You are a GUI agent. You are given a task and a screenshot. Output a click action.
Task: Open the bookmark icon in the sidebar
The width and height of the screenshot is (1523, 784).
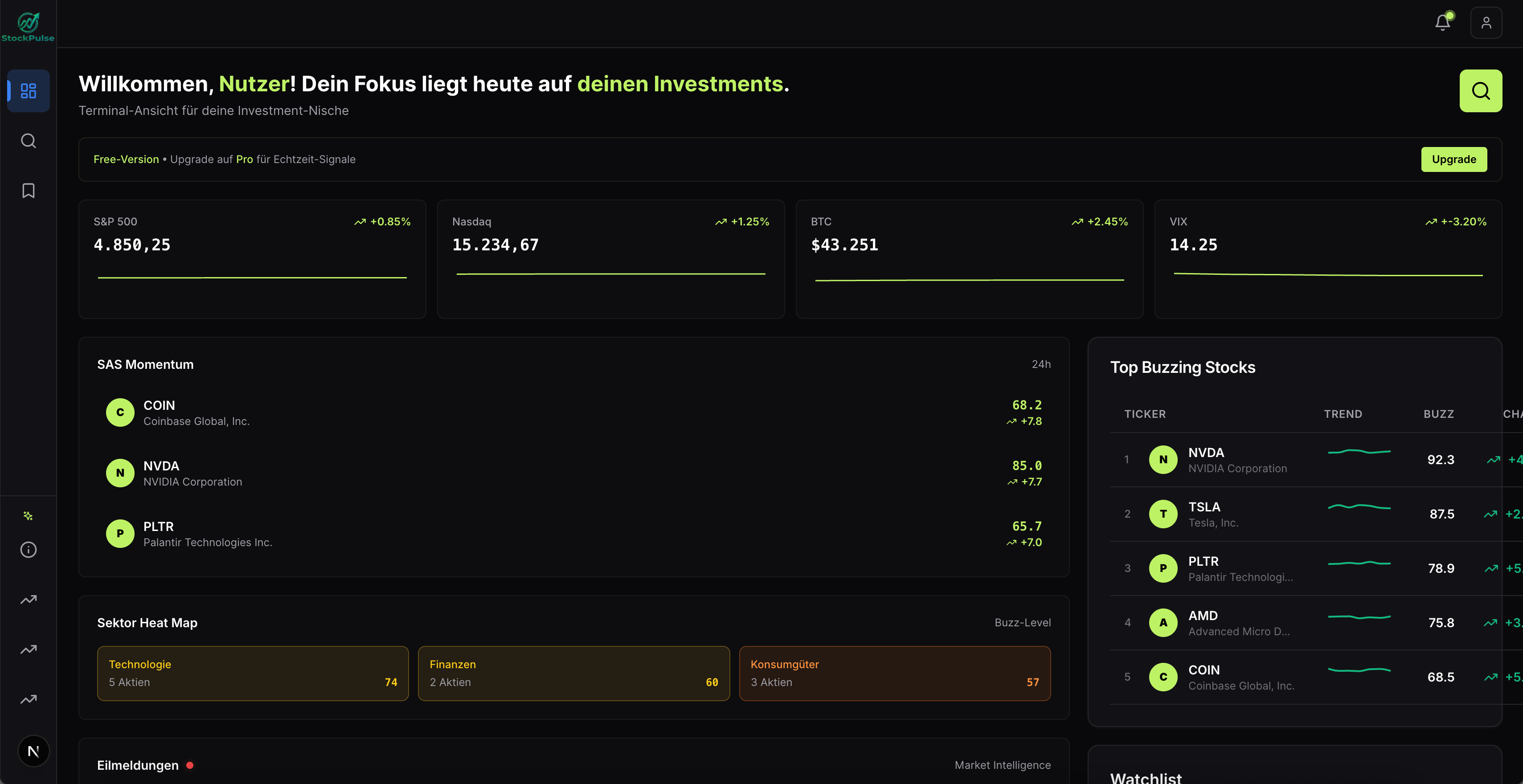[x=29, y=190]
